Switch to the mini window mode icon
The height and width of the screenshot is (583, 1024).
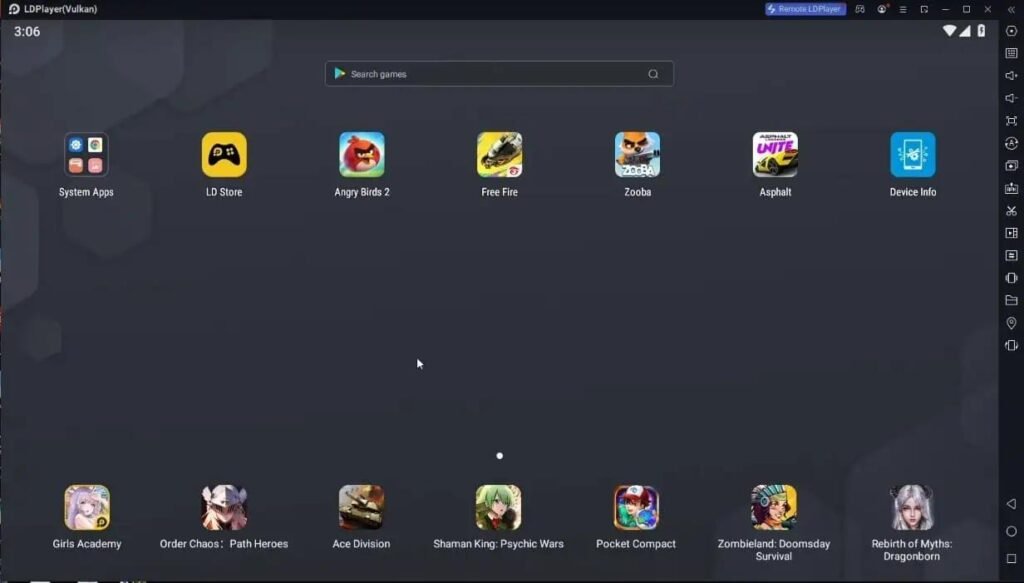pos(924,9)
